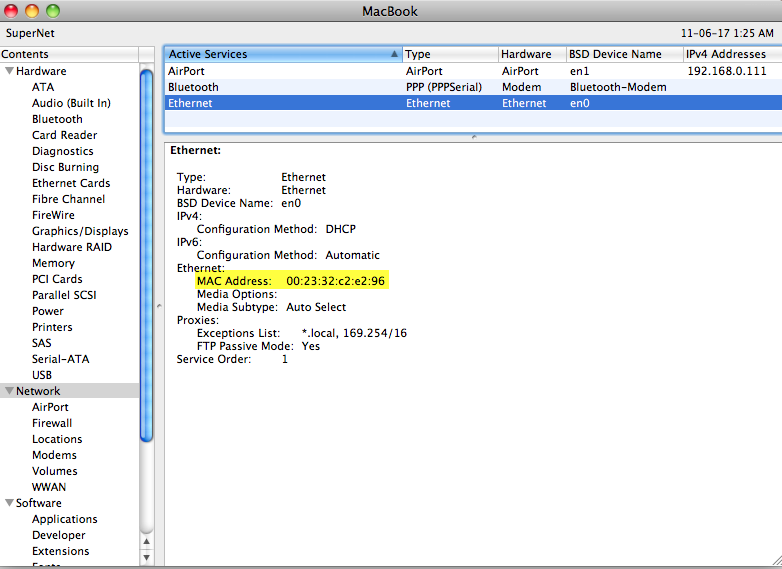Click the Contents column header
Viewport: 782px width, 569px height.
tap(69, 54)
